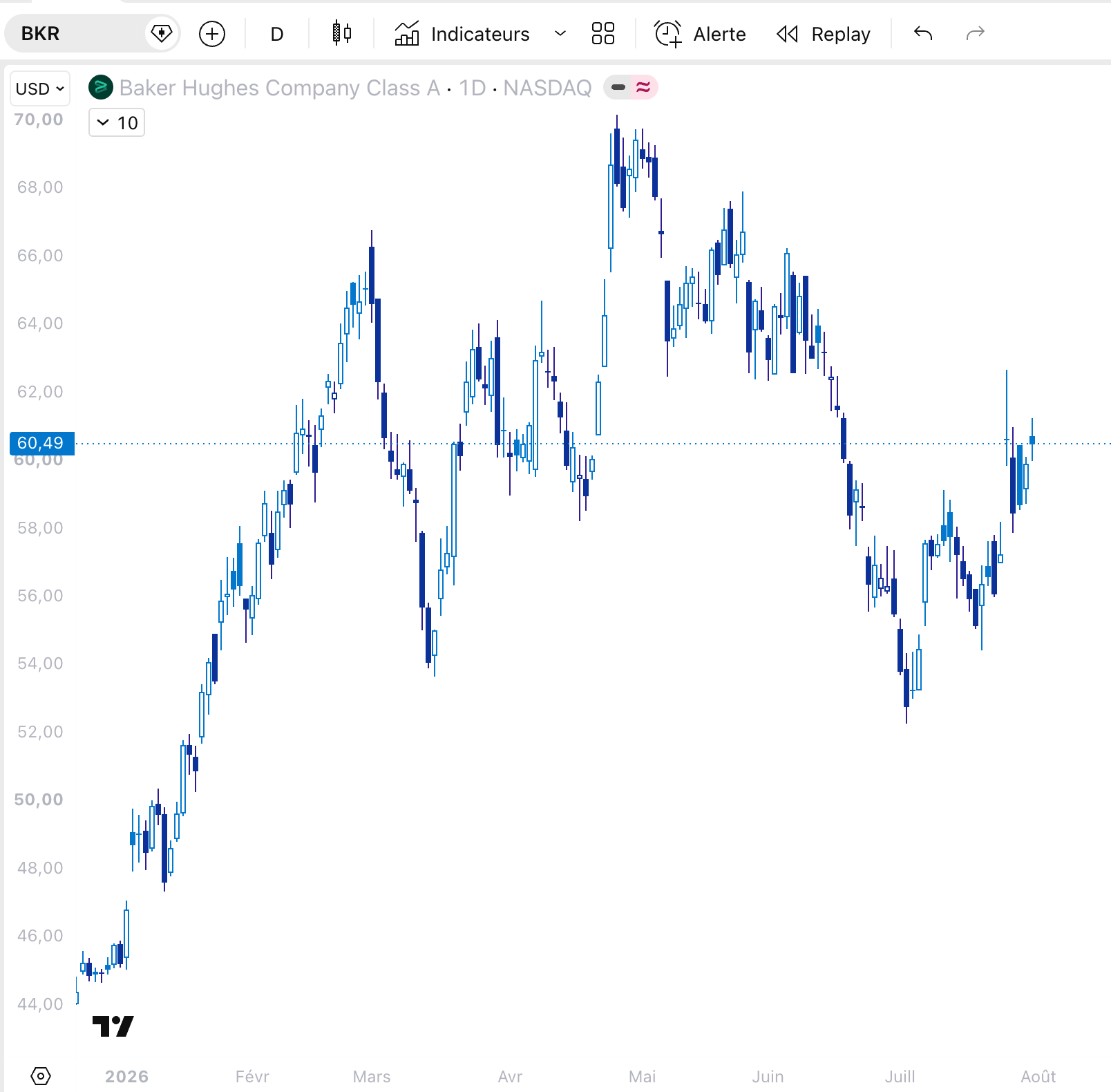Screen dimensions: 1111x1092
Task: Collapse the legend with the 10 chevron button
Action: point(117,123)
